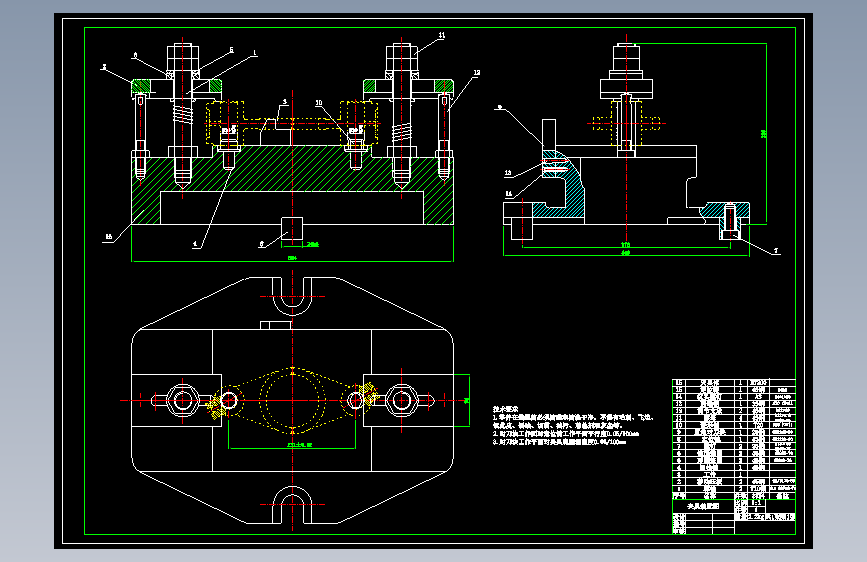
Task: Select the 170 dimension in side view
Action: point(625,244)
